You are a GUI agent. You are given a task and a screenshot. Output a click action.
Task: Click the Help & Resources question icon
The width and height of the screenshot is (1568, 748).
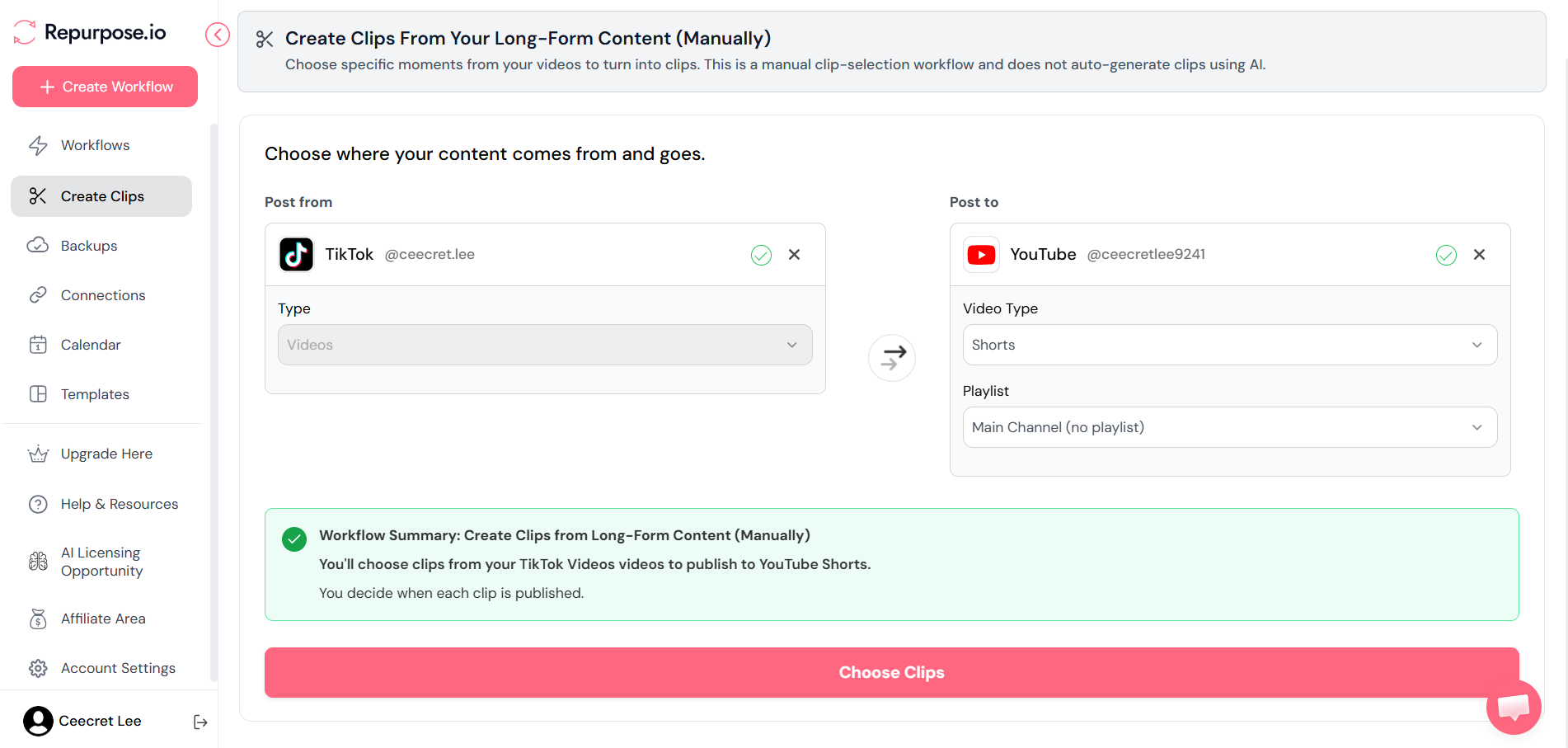pyautogui.click(x=38, y=504)
